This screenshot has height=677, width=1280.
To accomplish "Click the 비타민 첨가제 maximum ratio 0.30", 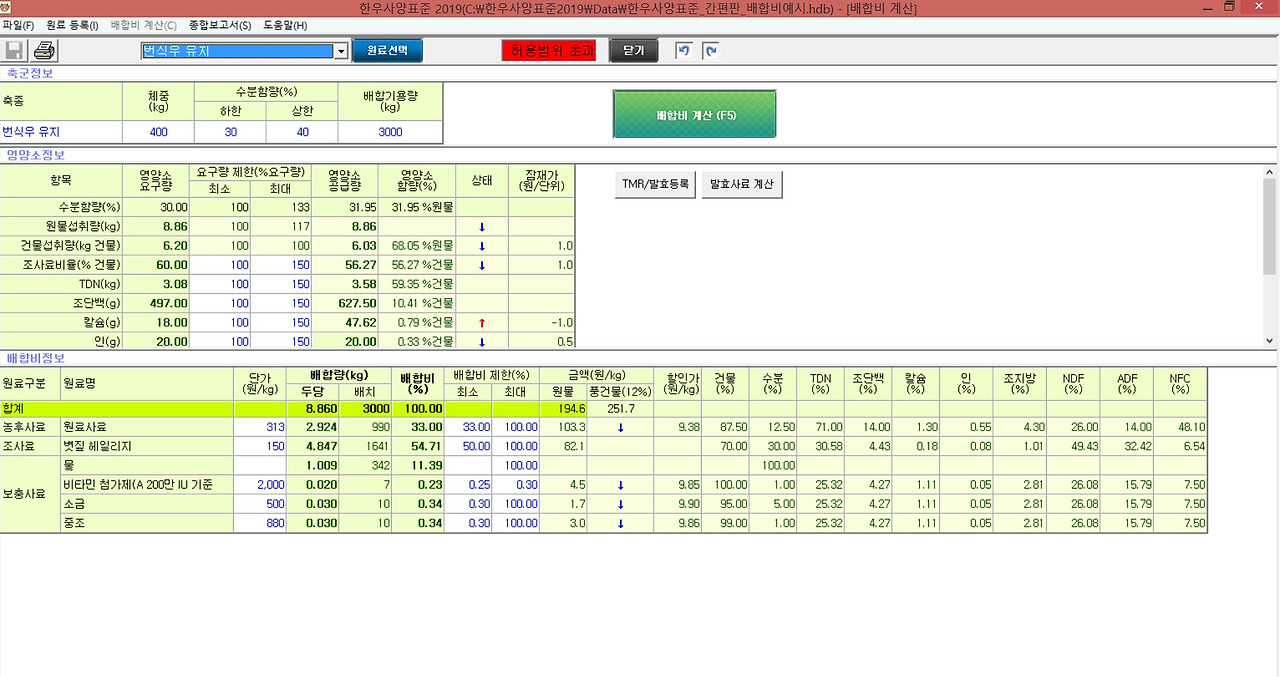I will pyautogui.click(x=515, y=485).
